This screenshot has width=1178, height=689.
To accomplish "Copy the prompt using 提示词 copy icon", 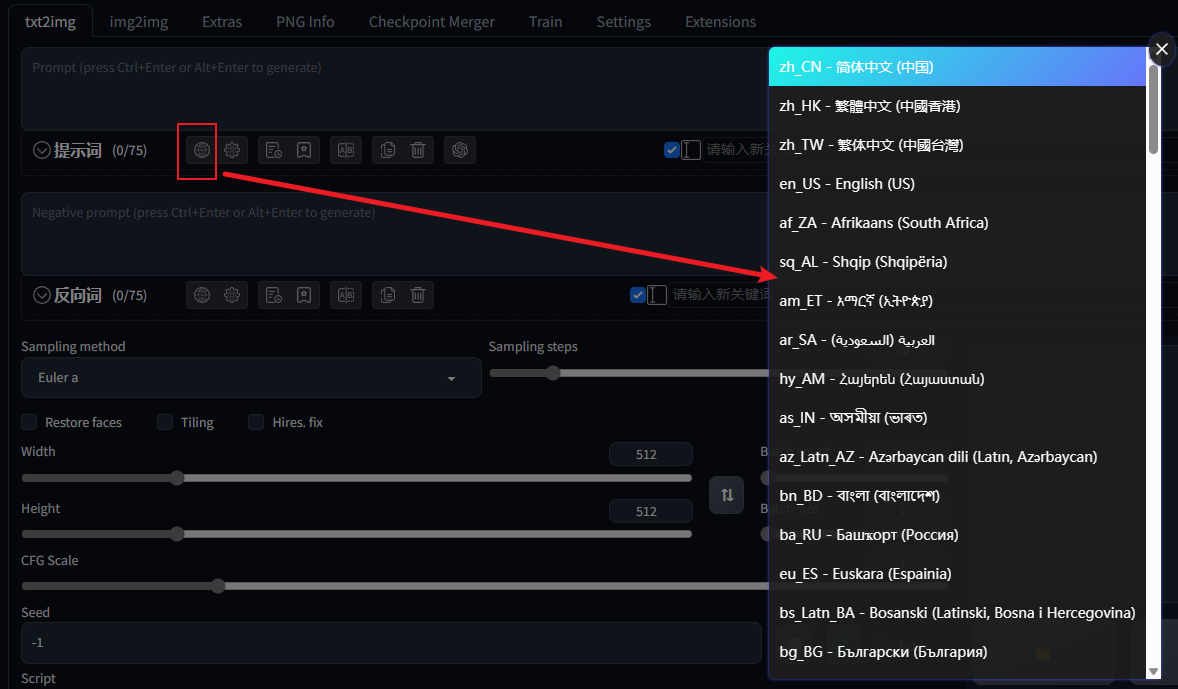I will coord(388,150).
